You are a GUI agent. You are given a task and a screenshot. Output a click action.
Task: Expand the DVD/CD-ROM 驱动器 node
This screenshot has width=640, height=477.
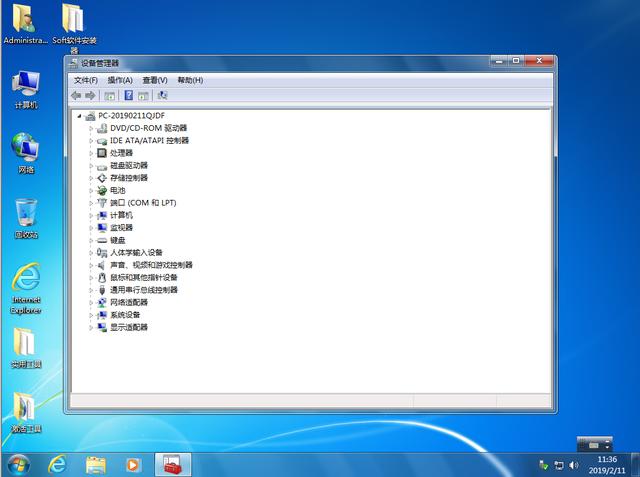point(91,128)
